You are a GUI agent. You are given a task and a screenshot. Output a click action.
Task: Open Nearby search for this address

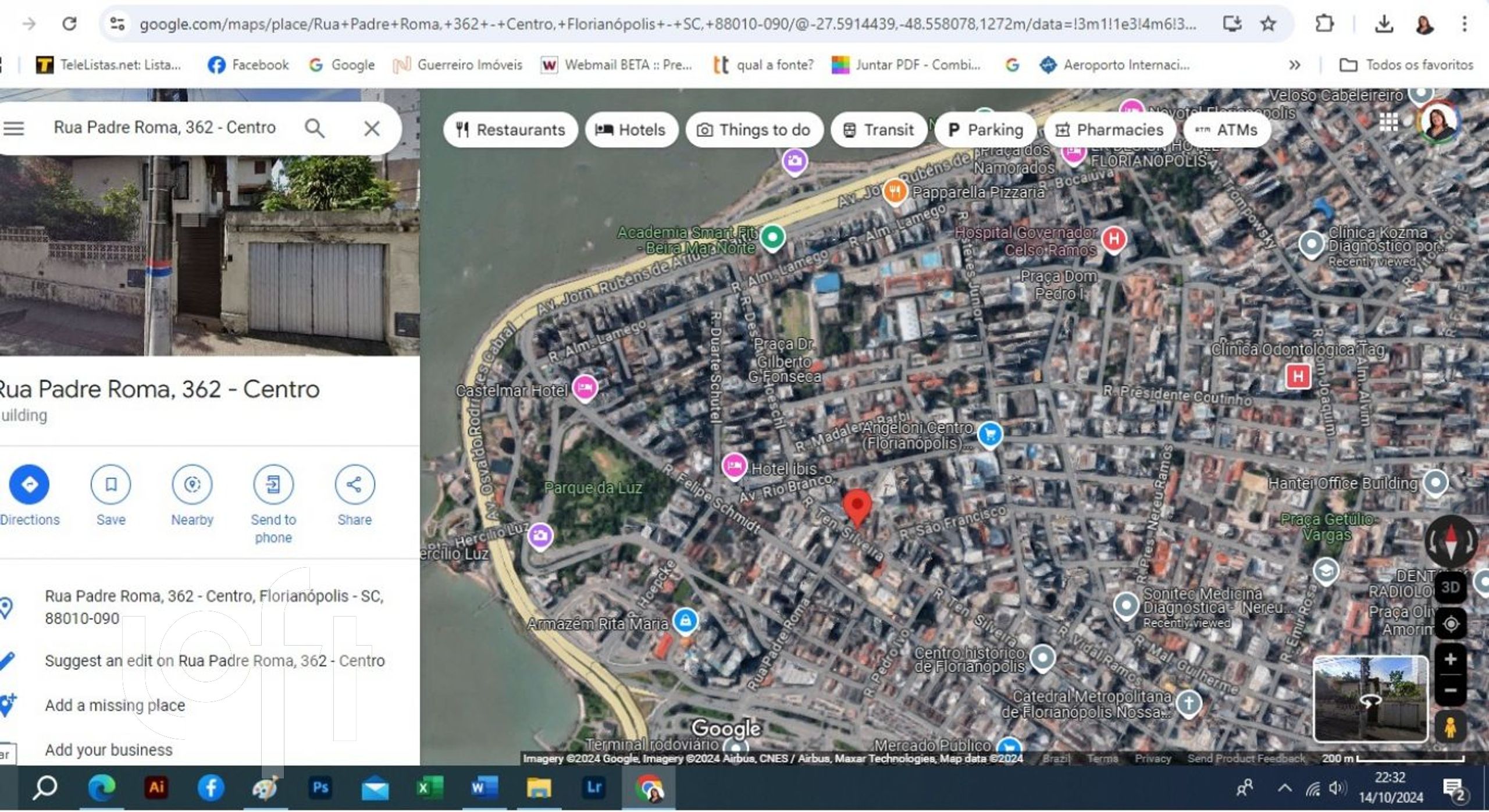[x=192, y=485]
